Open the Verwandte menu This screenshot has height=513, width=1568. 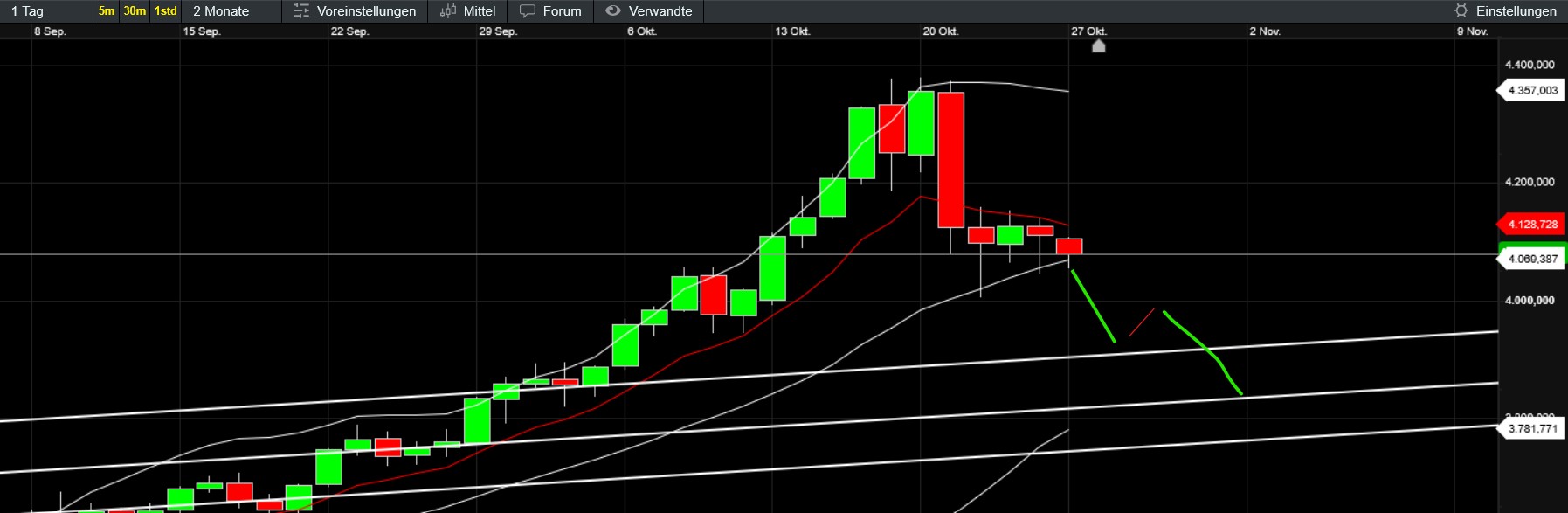660,11
